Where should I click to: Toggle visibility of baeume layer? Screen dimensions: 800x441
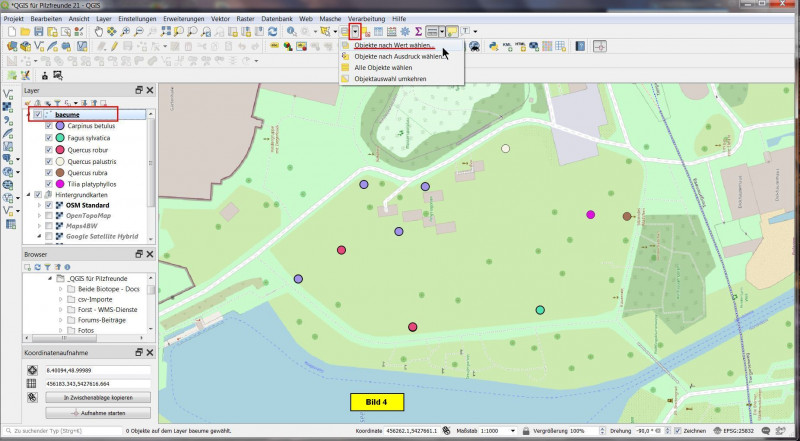click(x=38, y=115)
